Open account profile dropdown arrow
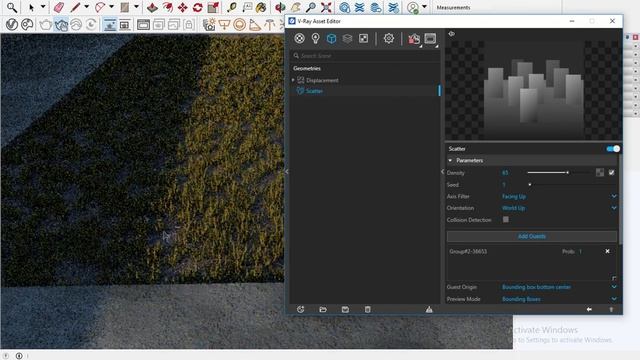Screen dimensions: 640x360 point(424,7)
